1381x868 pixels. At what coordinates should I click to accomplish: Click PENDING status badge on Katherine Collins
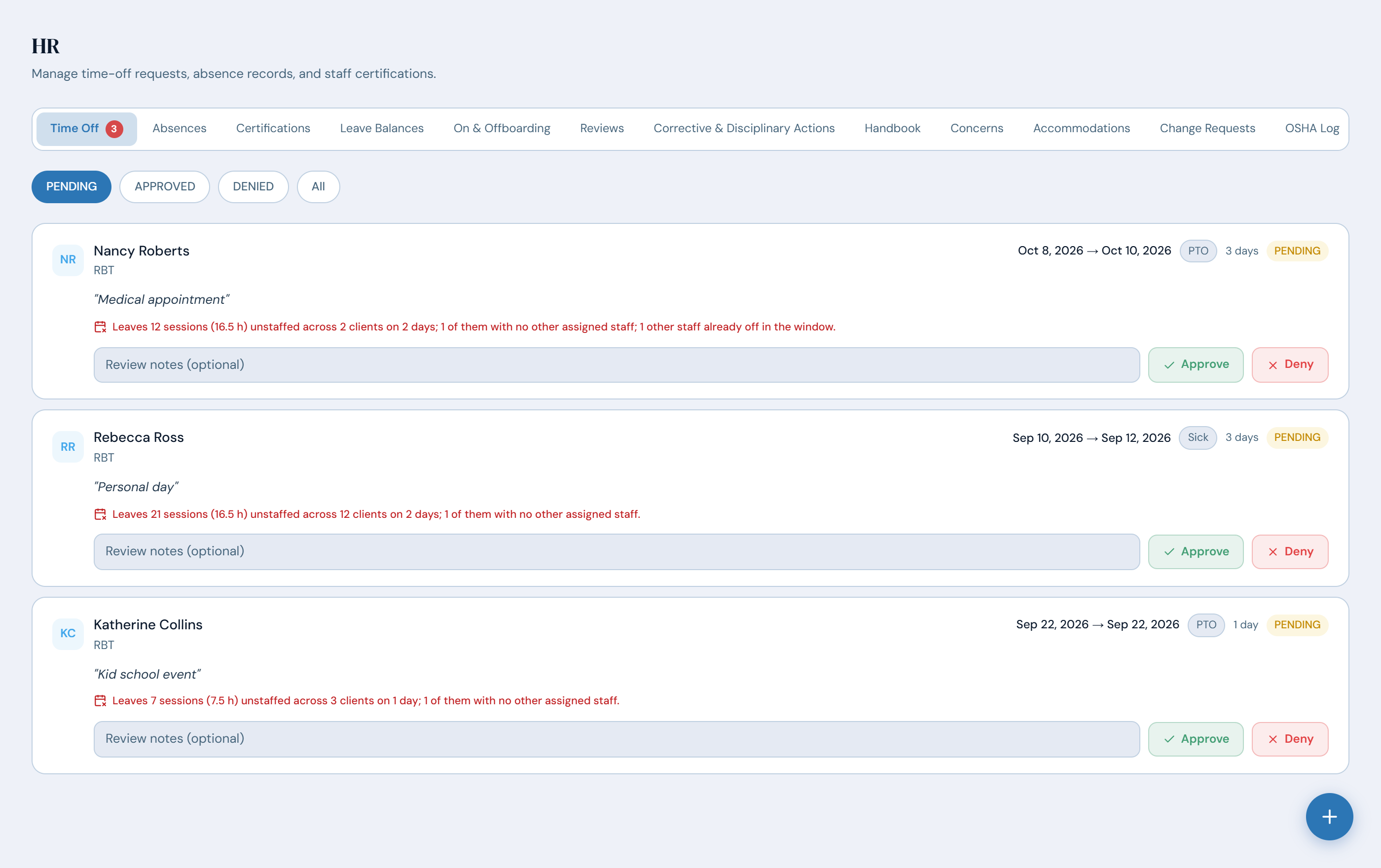tap(1297, 625)
